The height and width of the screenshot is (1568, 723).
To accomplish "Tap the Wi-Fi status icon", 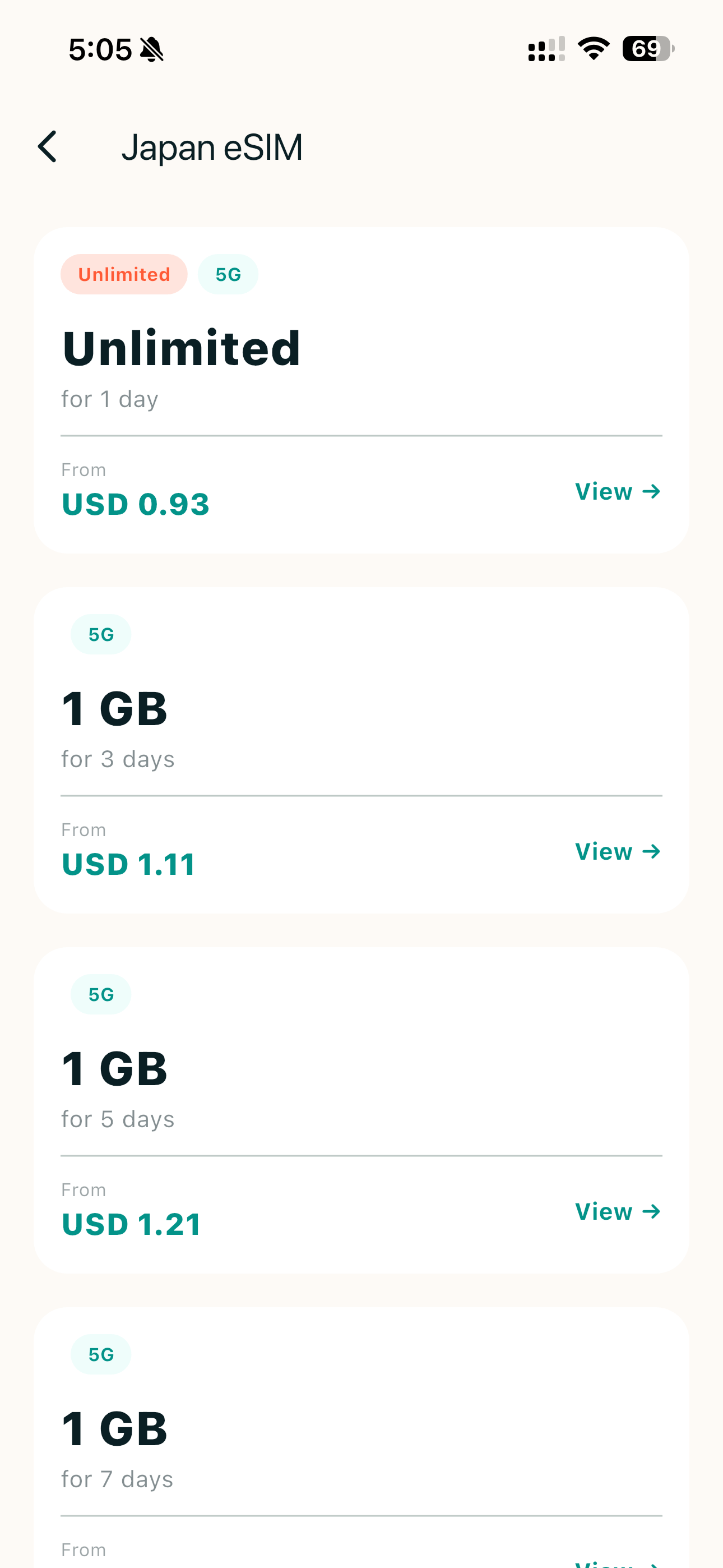I will coord(594,49).
